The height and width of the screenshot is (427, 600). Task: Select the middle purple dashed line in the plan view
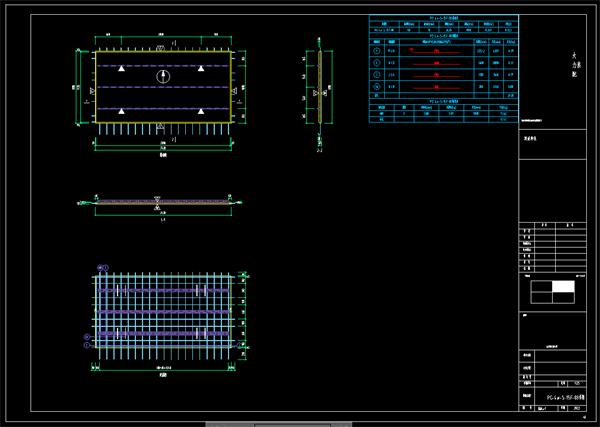[x=163, y=87]
